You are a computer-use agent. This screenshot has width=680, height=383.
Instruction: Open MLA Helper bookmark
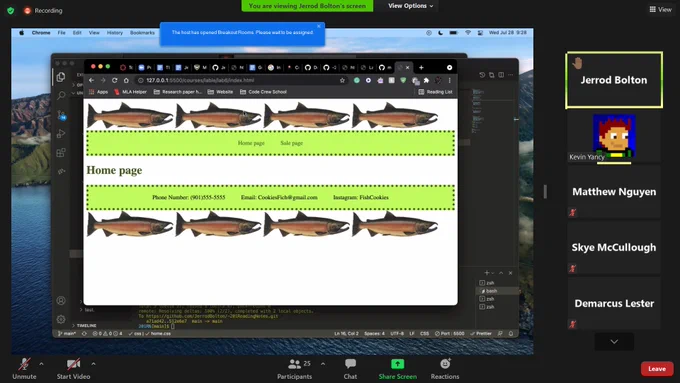[x=131, y=92]
